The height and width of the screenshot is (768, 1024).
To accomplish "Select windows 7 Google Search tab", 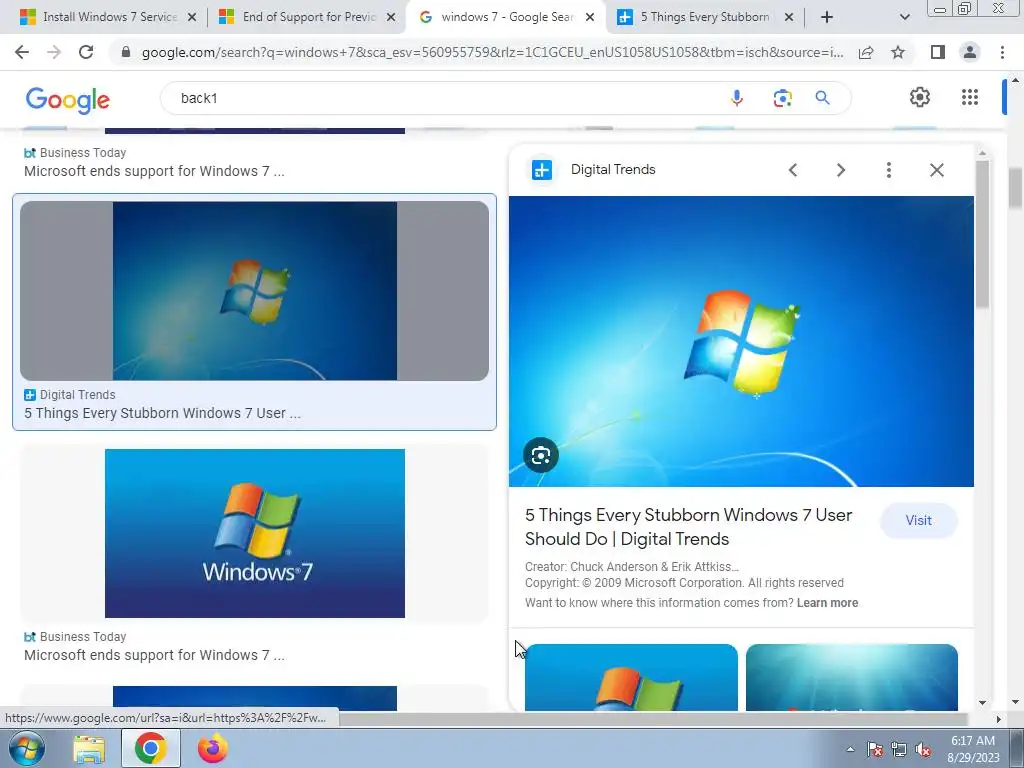I will tap(507, 17).
